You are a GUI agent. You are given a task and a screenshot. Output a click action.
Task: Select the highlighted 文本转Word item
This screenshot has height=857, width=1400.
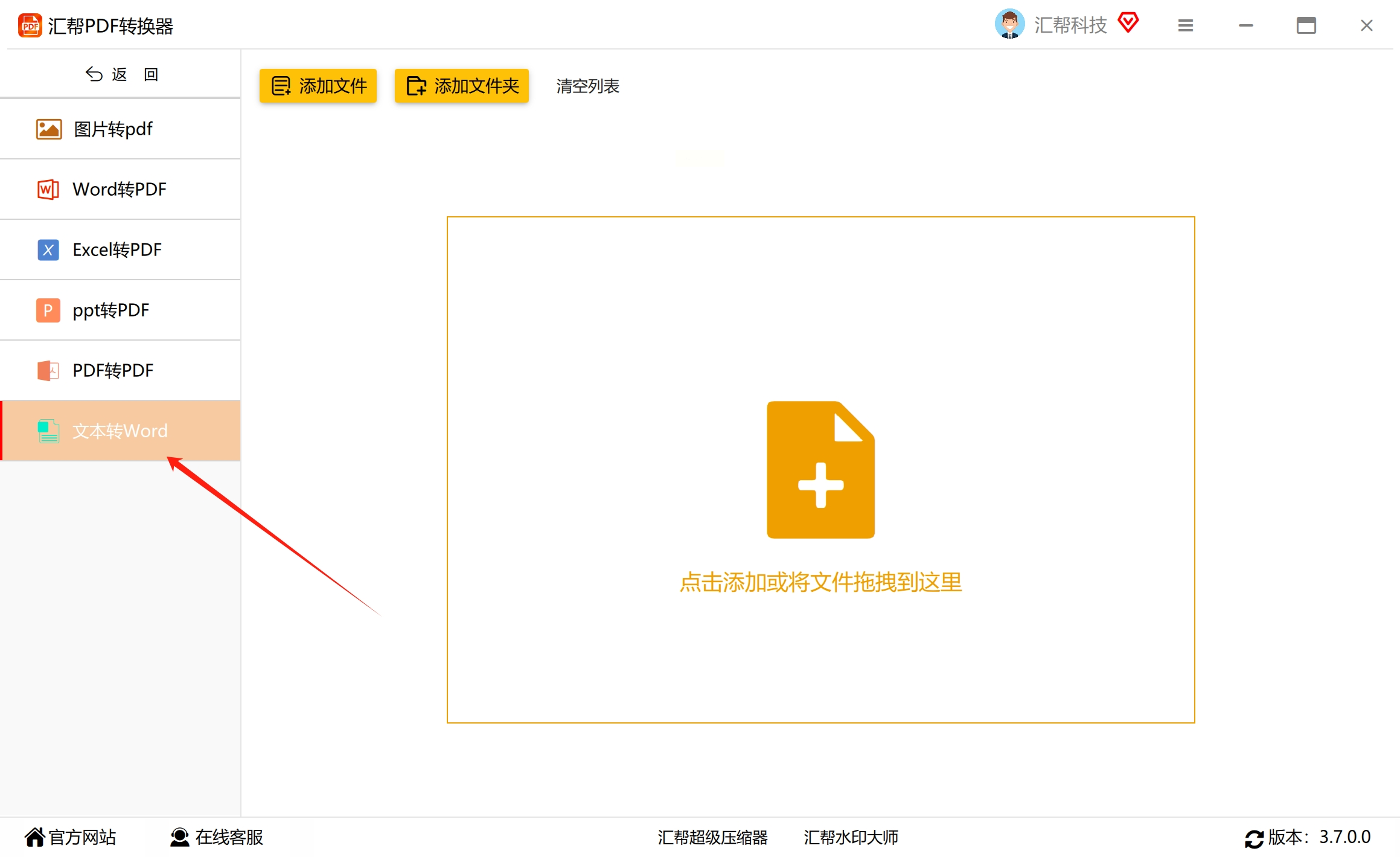pos(120,431)
